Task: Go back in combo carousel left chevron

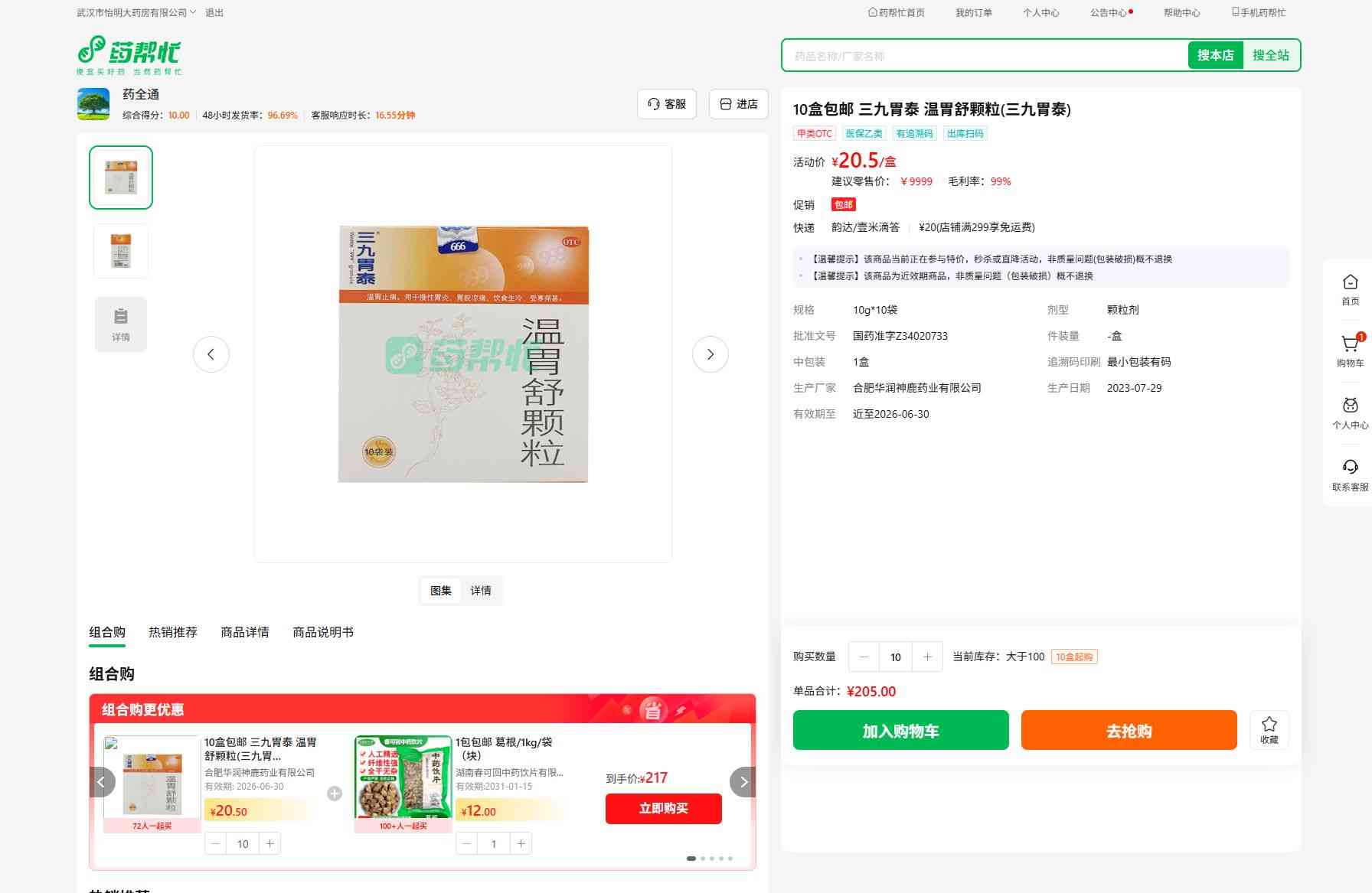Action: click(x=102, y=782)
